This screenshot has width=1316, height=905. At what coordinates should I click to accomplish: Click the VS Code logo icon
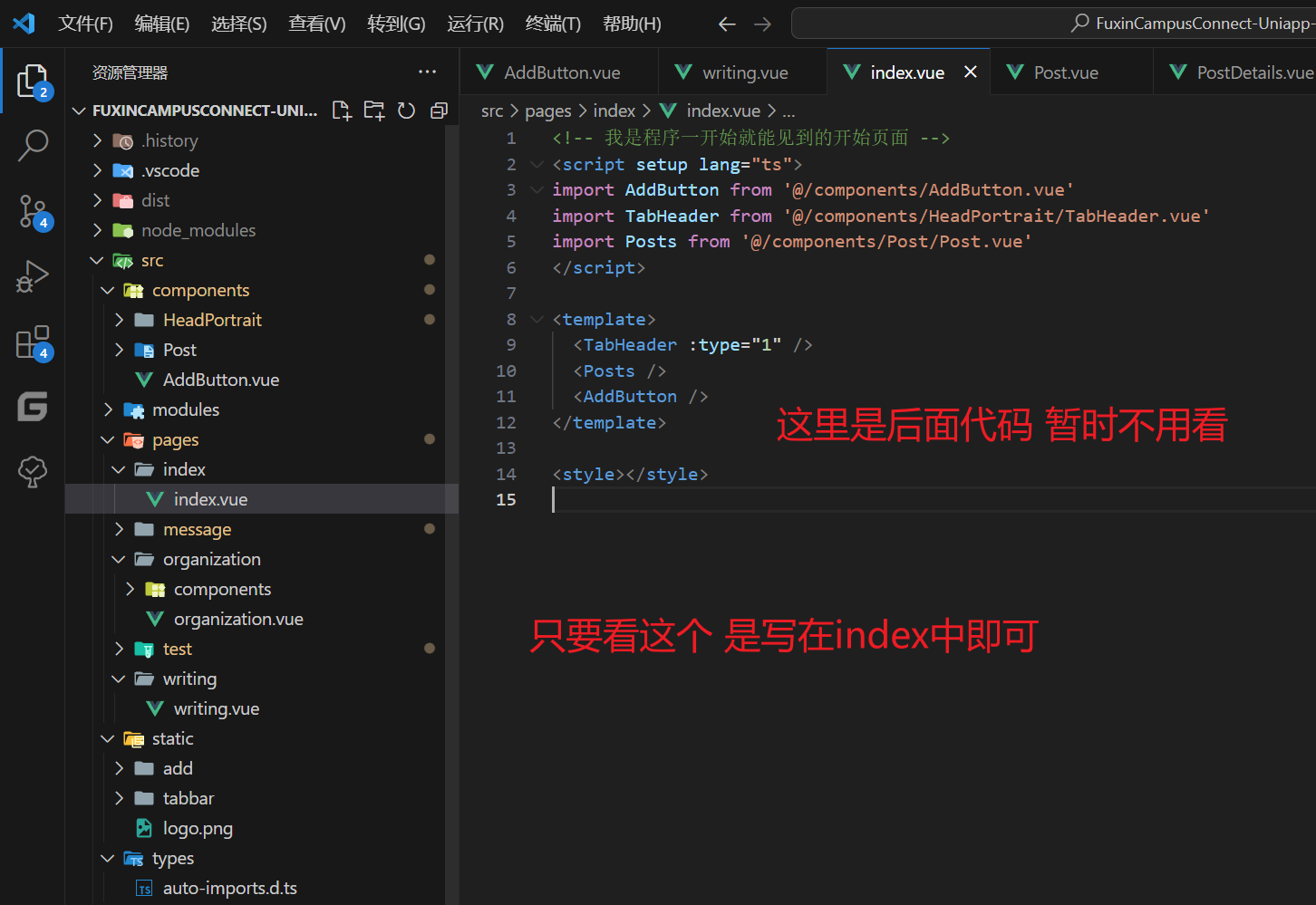(x=24, y=24)
